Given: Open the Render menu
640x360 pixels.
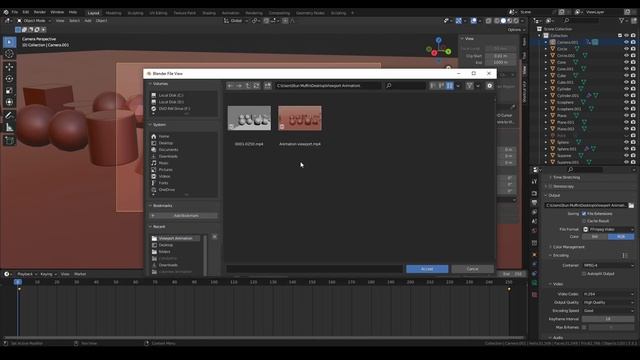Looking at the screenshot, I should pyautogui.click(x=40, y=12).
